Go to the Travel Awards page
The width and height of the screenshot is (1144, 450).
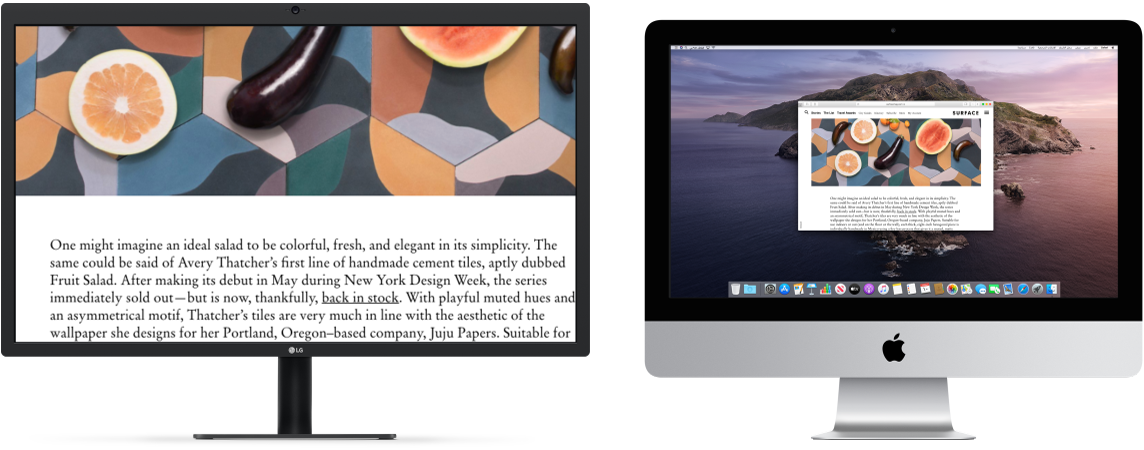pyautogui.click(x=846, y=113)
